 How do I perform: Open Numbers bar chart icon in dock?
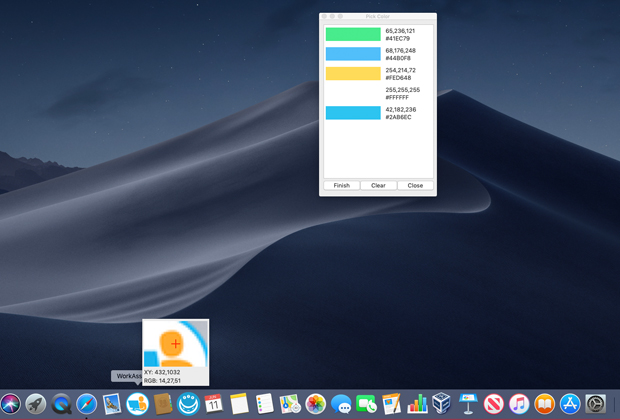point(417,404)
